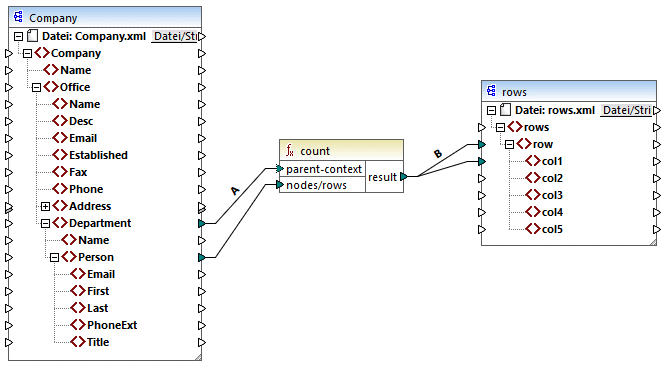Viewport: 664px width, 365px height.
Task: Select the Last element in Person
Action: [97, 308]
